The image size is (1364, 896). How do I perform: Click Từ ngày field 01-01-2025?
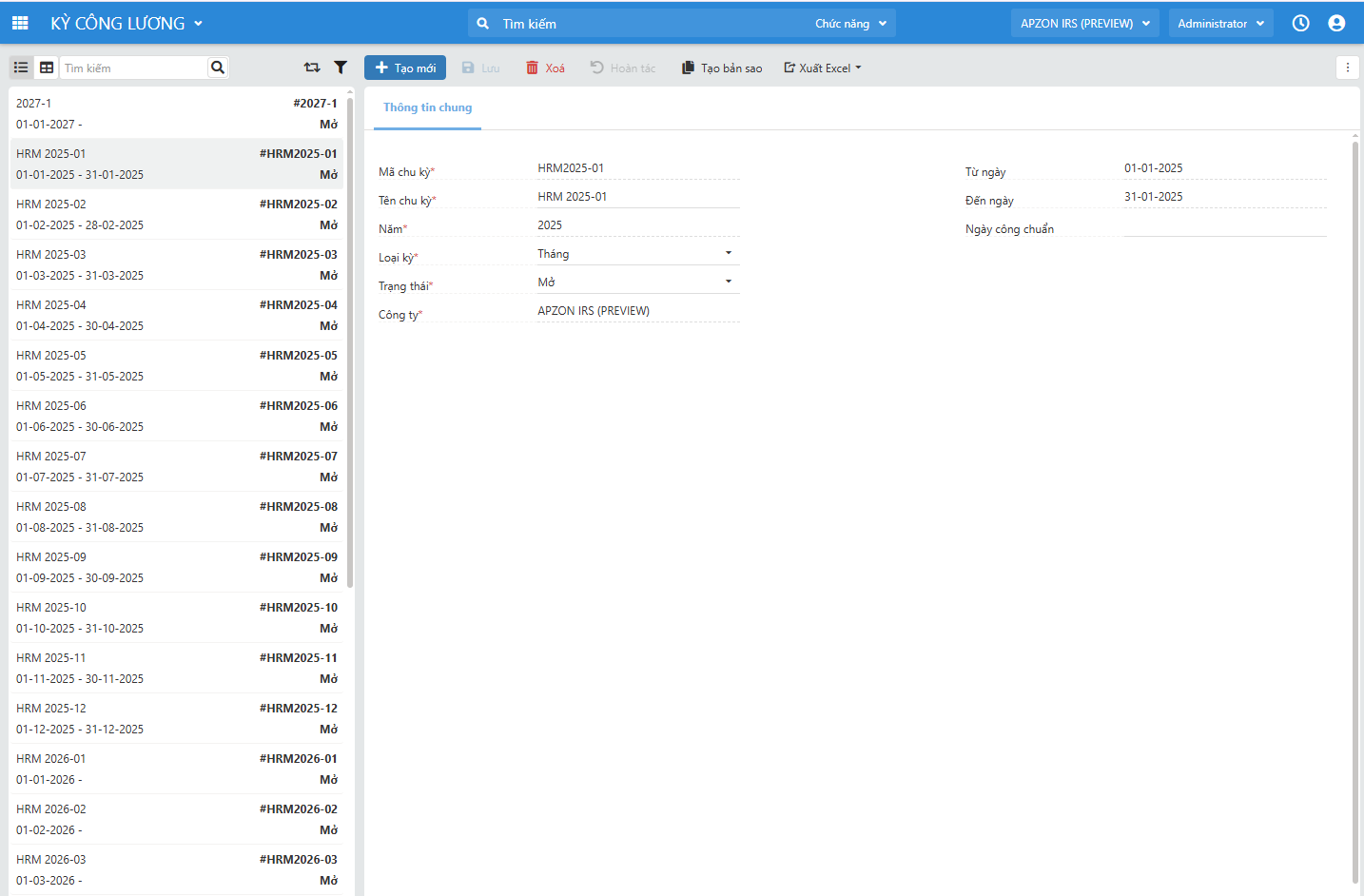tap(1224, 168)
